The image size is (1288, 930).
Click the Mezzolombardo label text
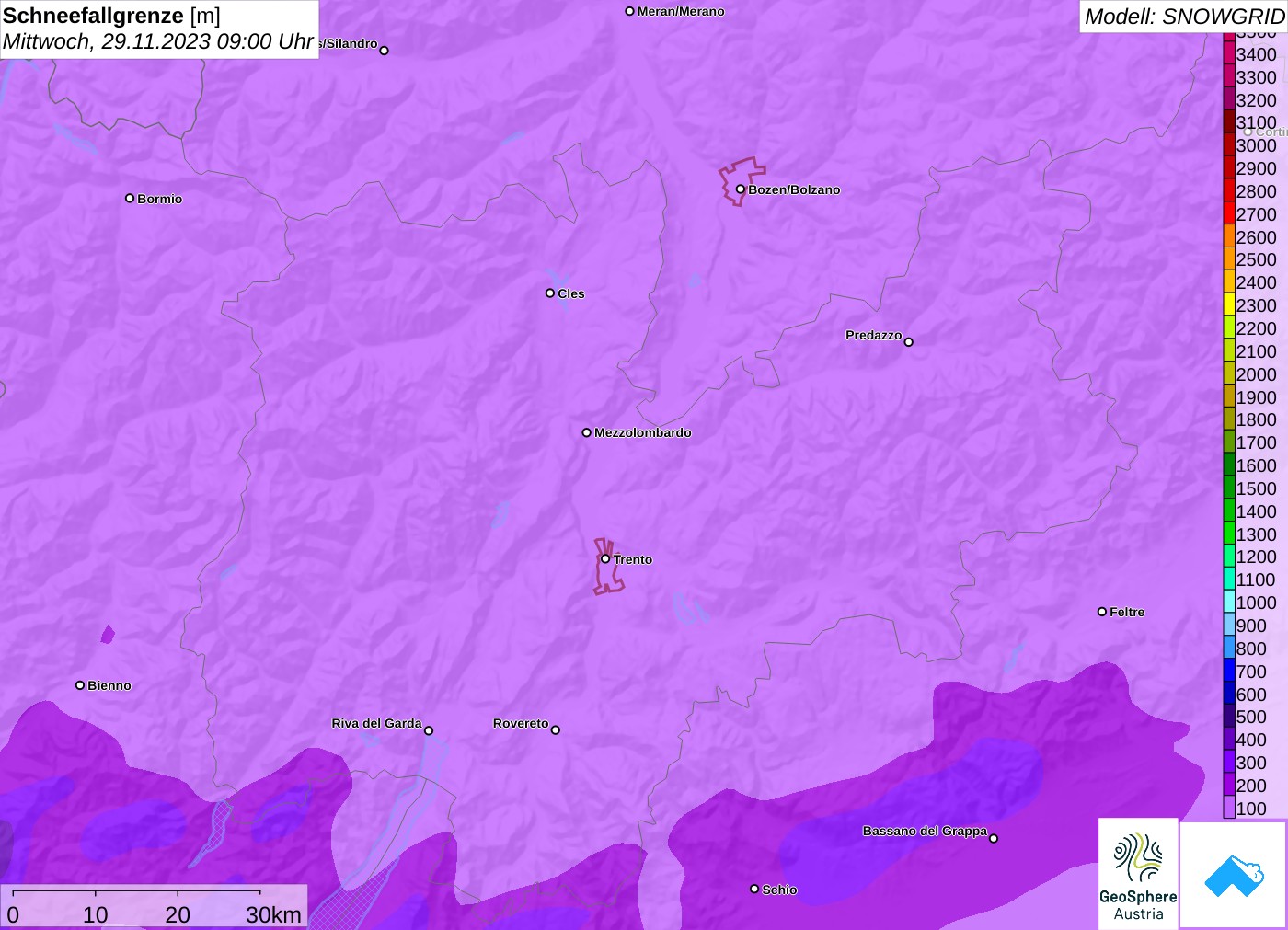pos(642,432)
